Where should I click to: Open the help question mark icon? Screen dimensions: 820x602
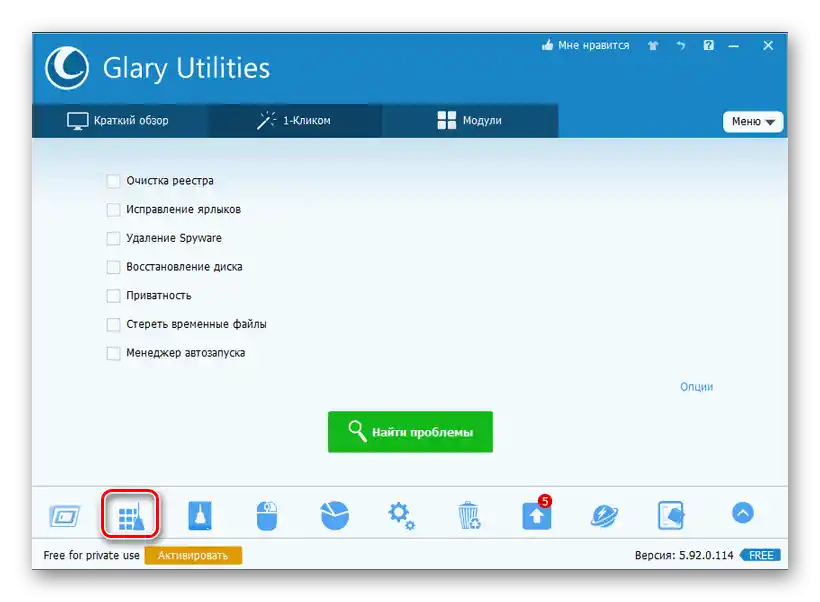pyautogui.click(x=708, y=45)
